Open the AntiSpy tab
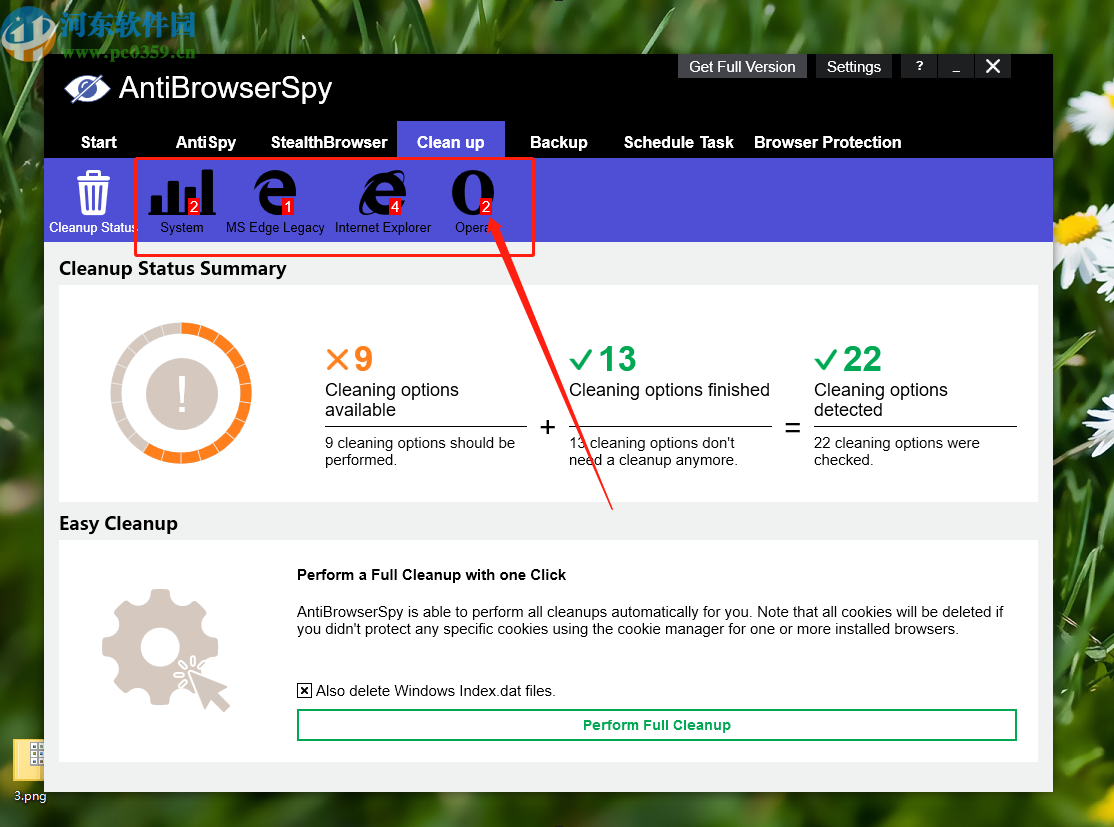 tap(205, 142)
